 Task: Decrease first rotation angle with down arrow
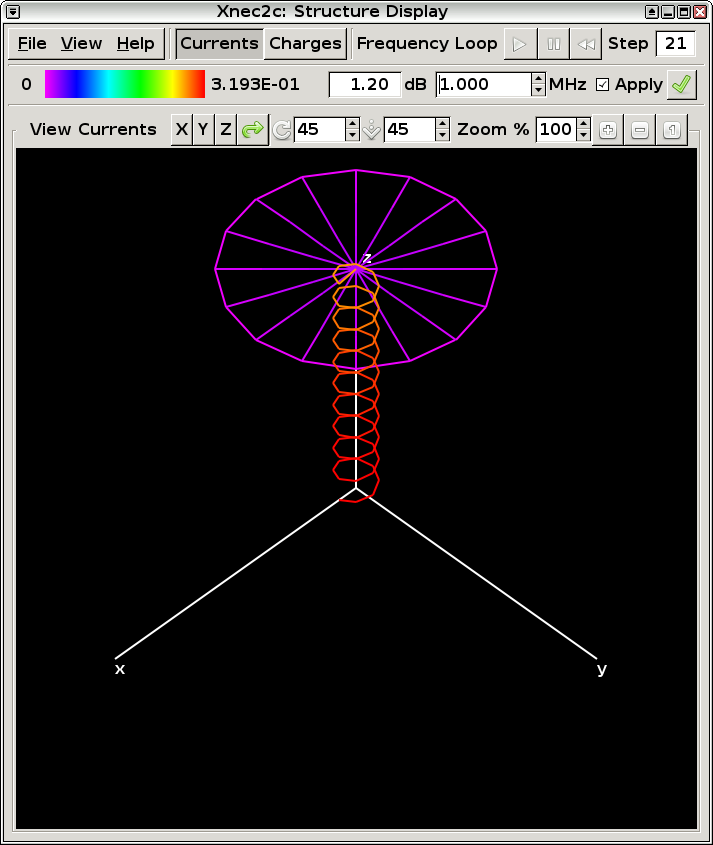(x=352, y=136)
